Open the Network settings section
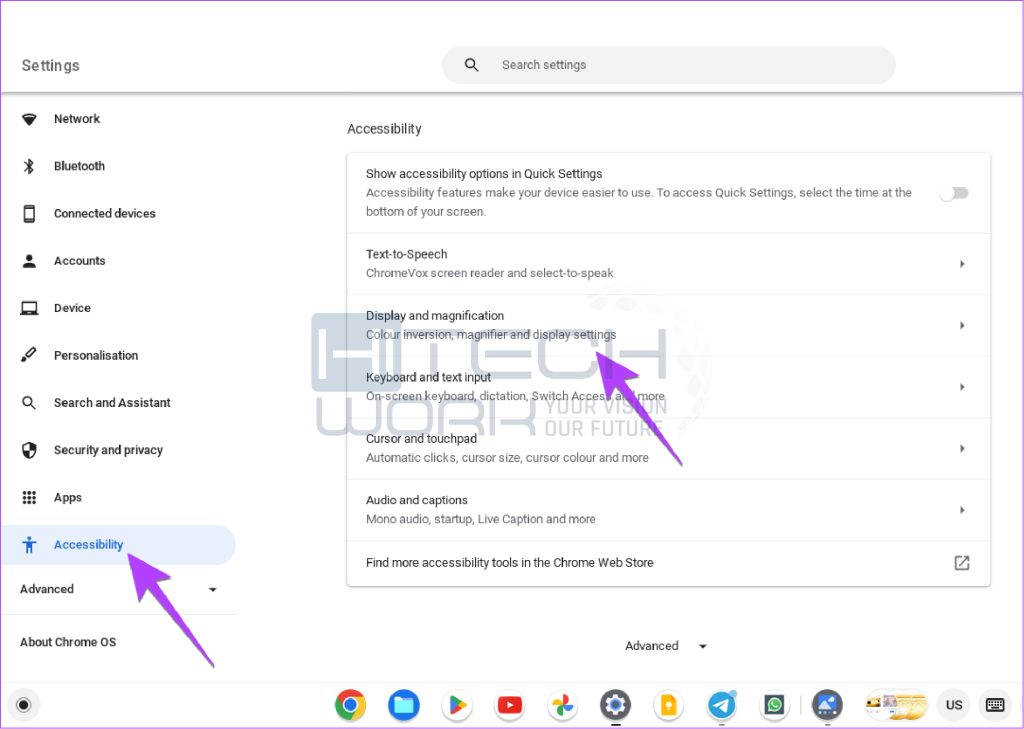Viewport: 1024px width, 729px height. (x=77, y=119)
